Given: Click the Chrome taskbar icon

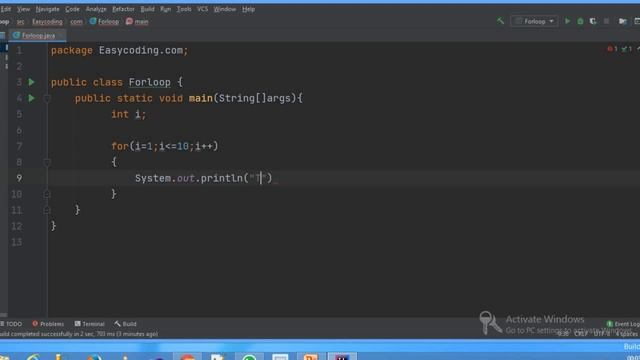Looking at the screenshot, I should 187,358.
